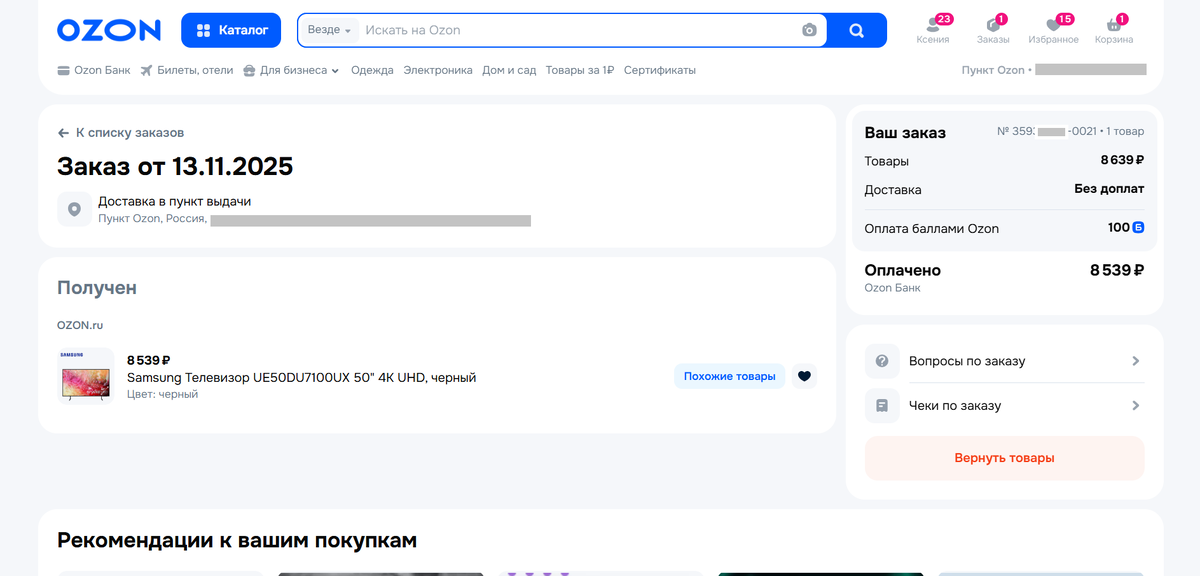Viewport: 1200px width, 576px height.
Task: Open Чеки по заказу row
Action: click(1004, 406)
